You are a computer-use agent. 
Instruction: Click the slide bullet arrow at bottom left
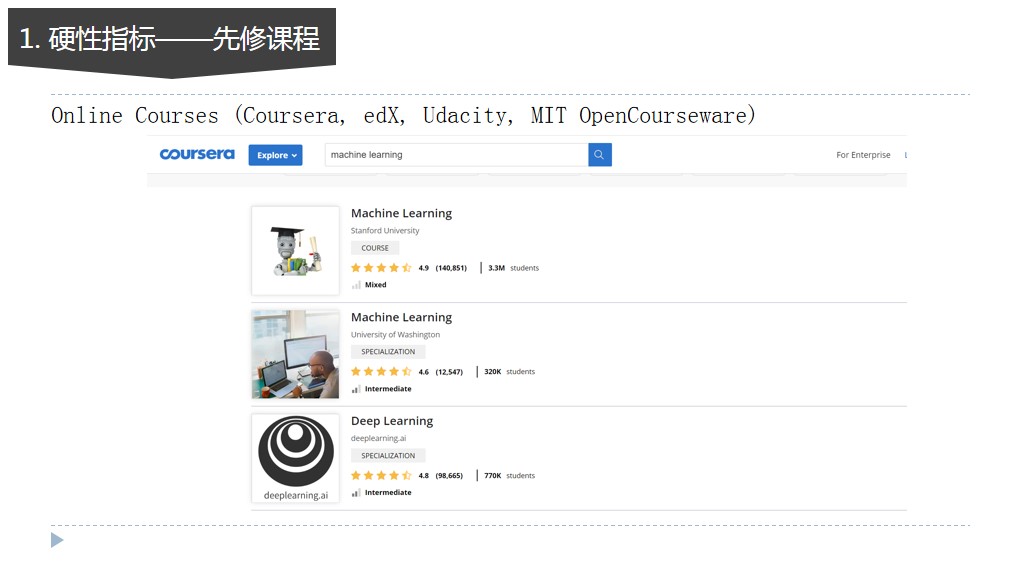point(57,540)
